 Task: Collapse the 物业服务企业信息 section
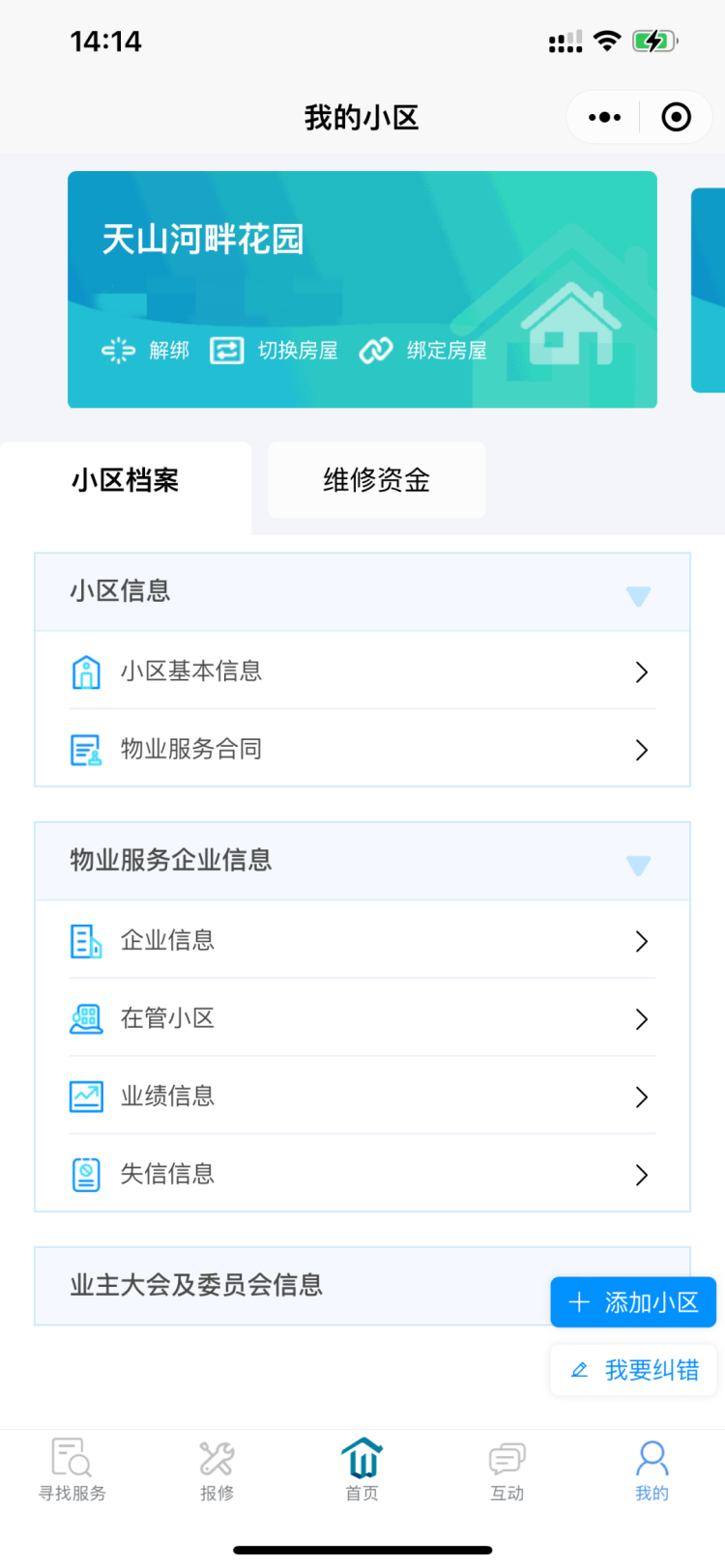pyautogui.click(x=638, y=864)
